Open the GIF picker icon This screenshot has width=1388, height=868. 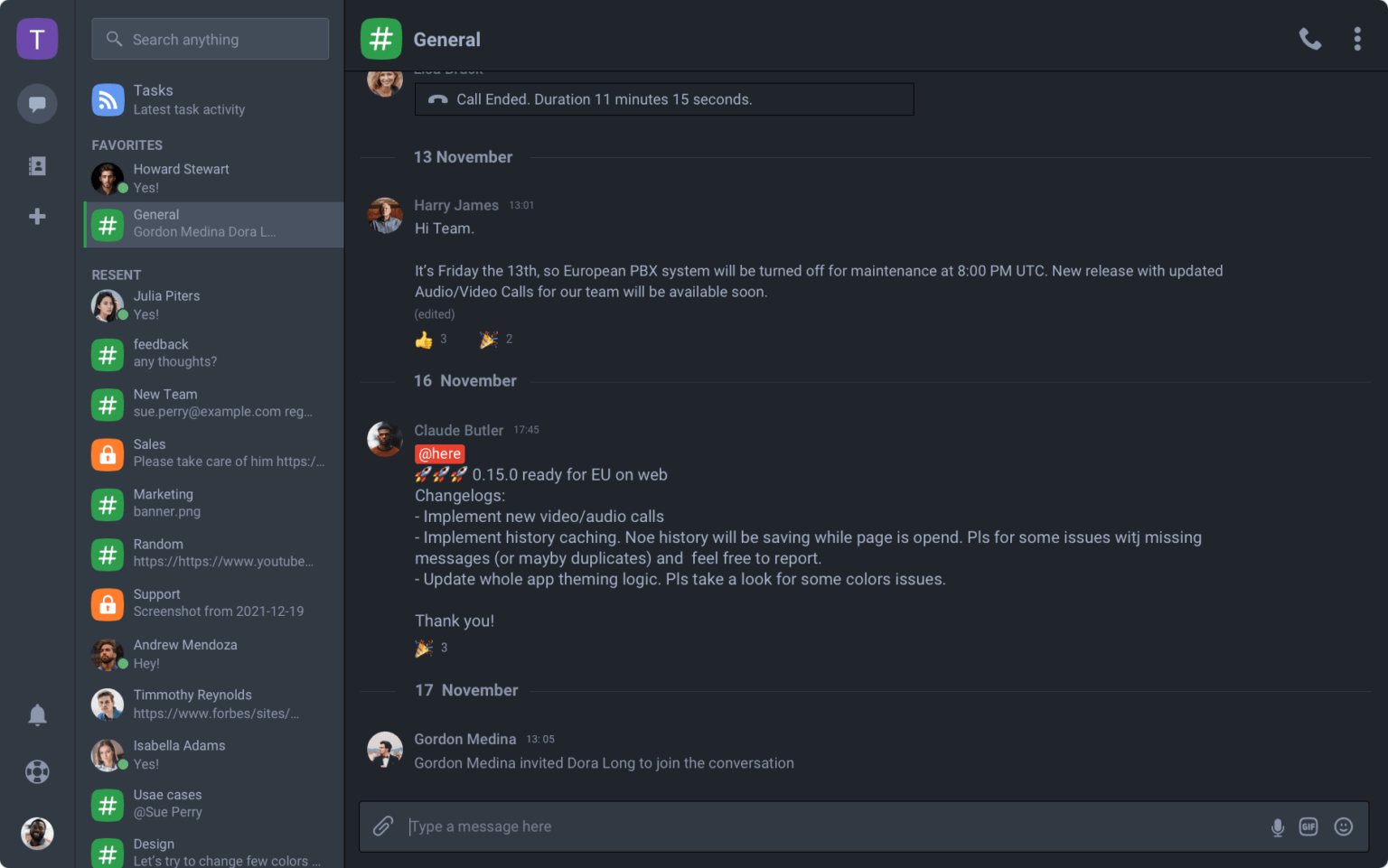coord(1309,826)
